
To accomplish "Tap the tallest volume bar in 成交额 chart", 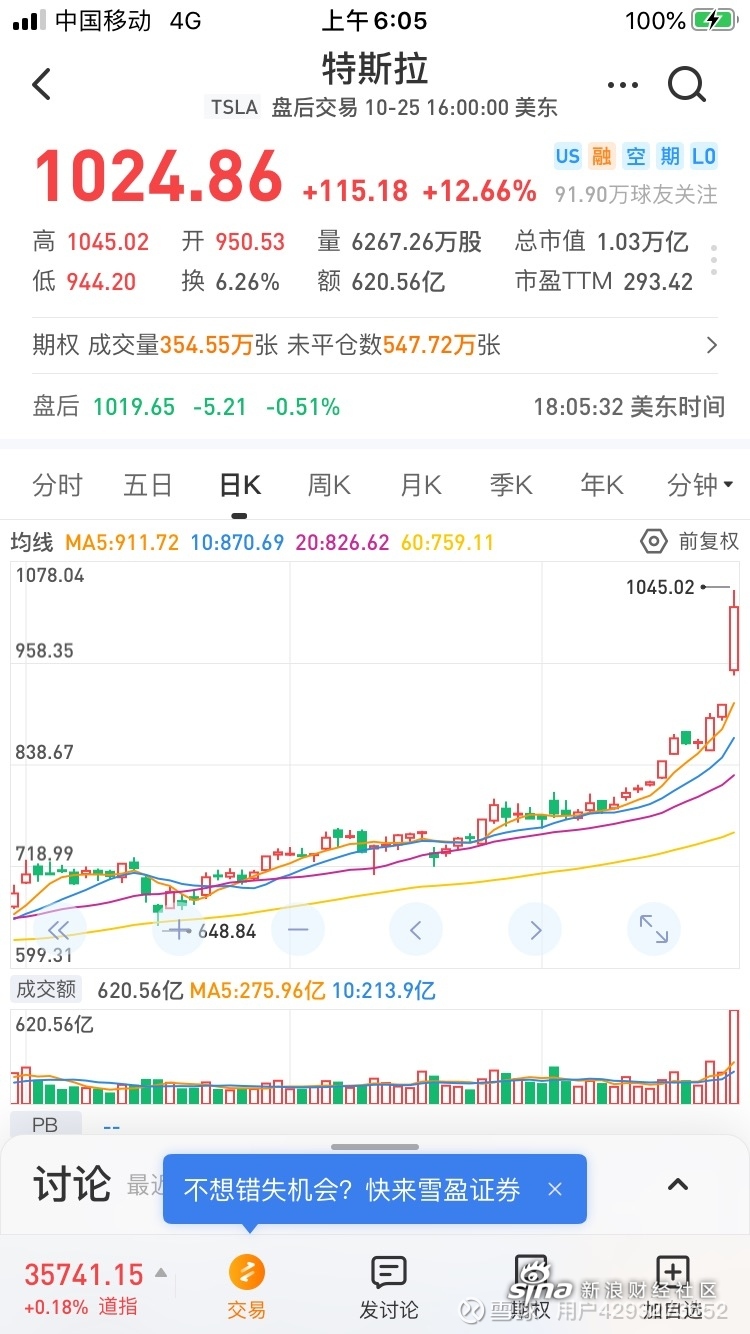I will [733, 1057].
